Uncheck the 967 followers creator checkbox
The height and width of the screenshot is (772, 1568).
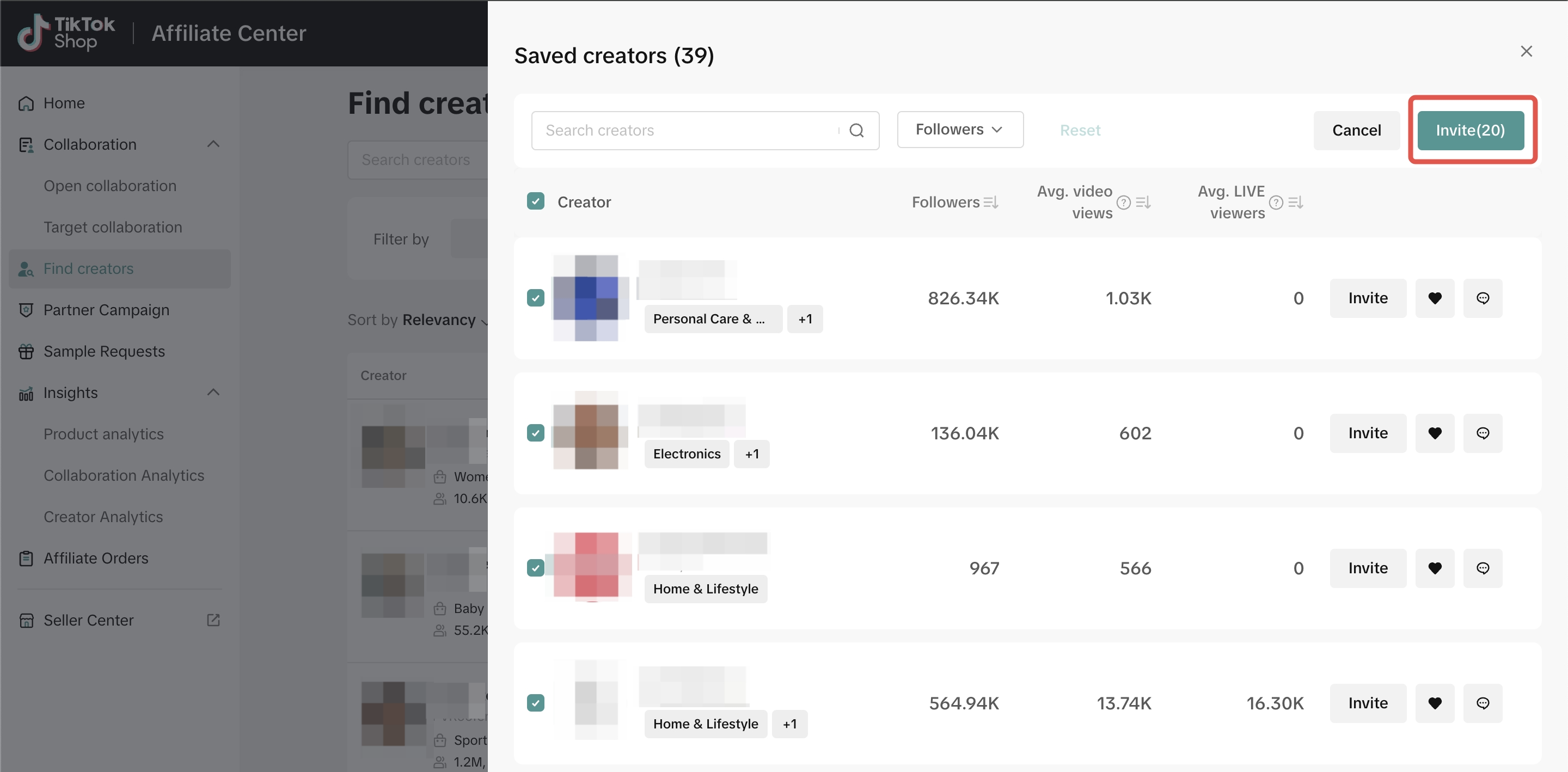[x=536, y=568]
